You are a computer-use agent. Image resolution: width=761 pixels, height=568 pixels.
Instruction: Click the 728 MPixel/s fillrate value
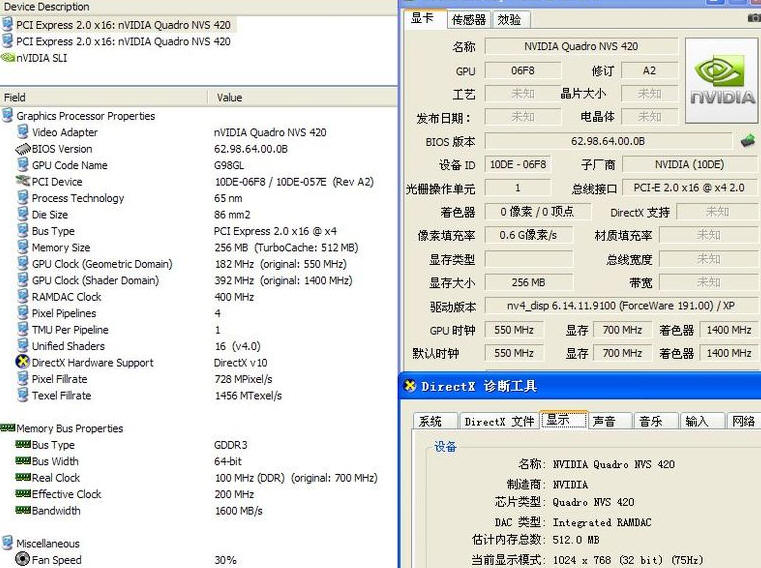click(244, 379)
